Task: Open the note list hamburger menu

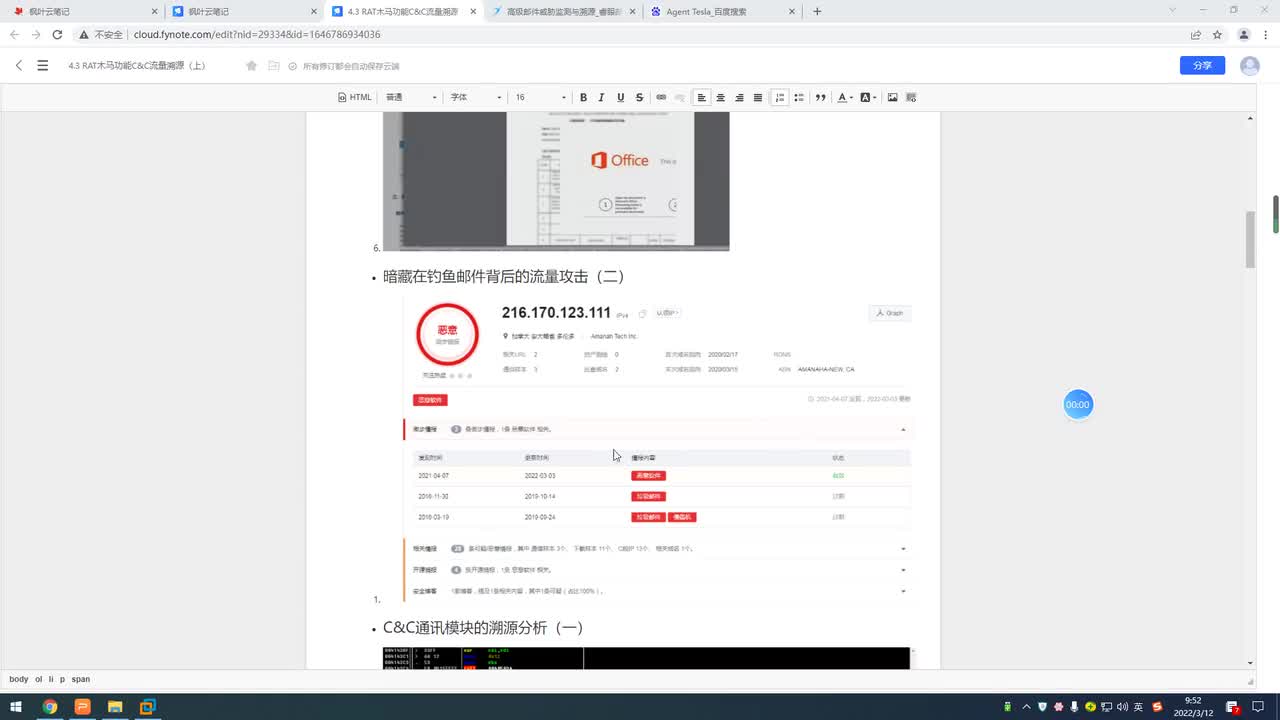Action: point(42,66)
